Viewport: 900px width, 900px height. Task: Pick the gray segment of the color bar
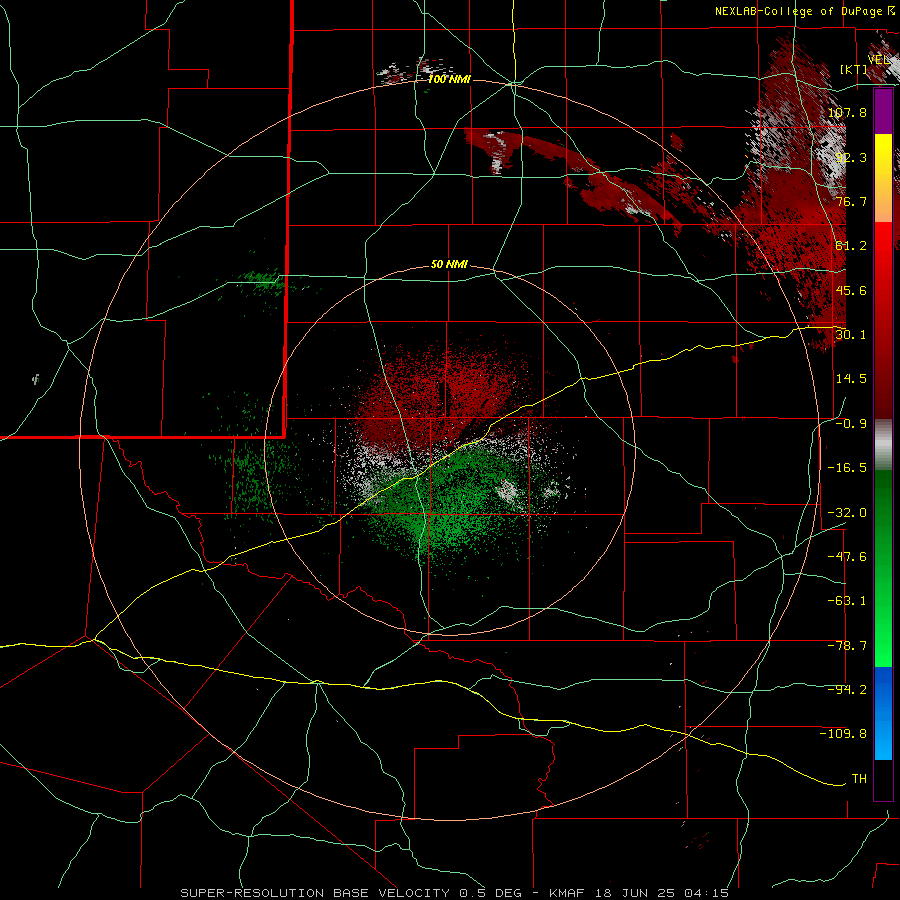(883, 445)
